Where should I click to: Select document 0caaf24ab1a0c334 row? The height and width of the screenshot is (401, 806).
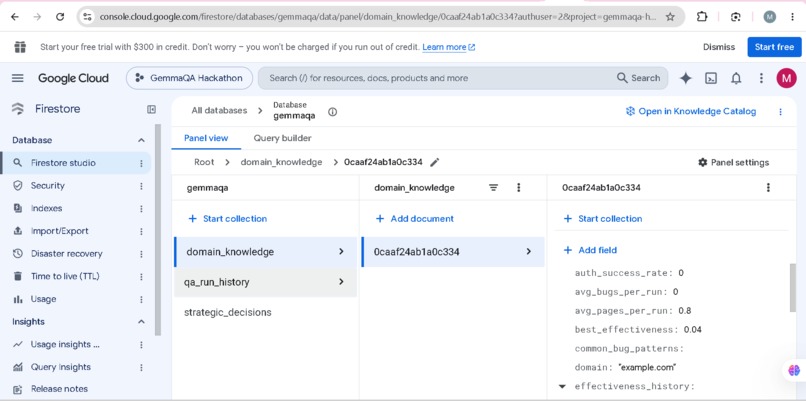coord(453,252)
